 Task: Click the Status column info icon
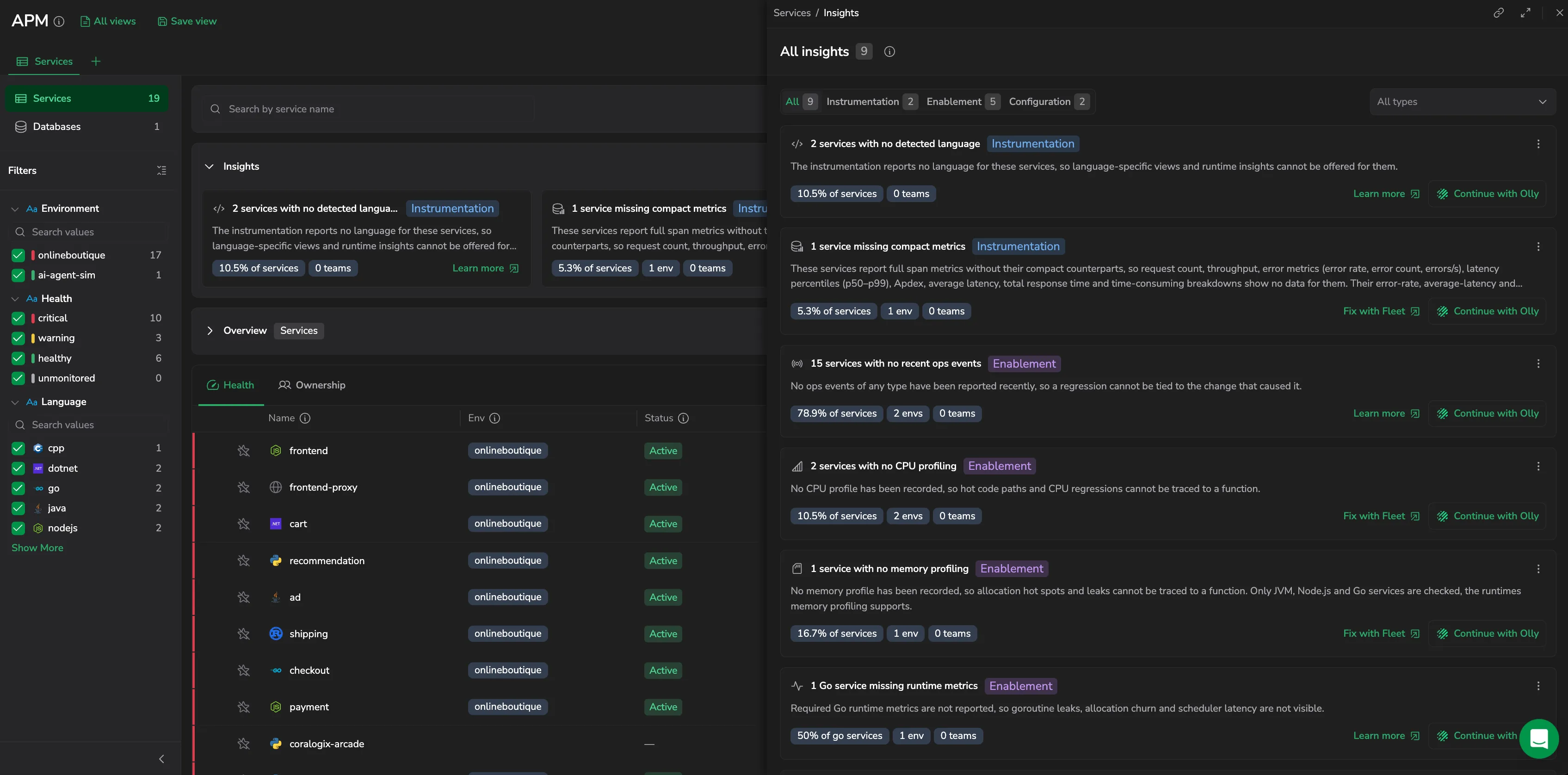tap(683, 418)
